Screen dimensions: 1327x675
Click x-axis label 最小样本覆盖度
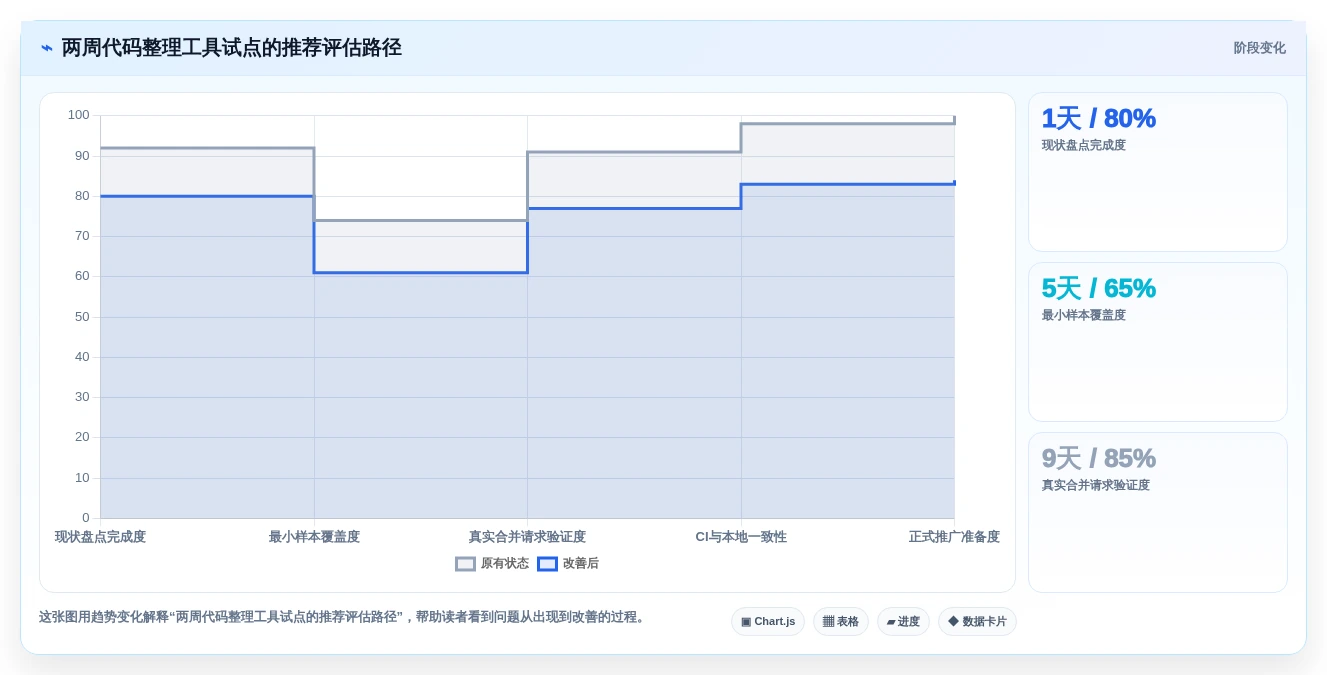click(314, 537)
